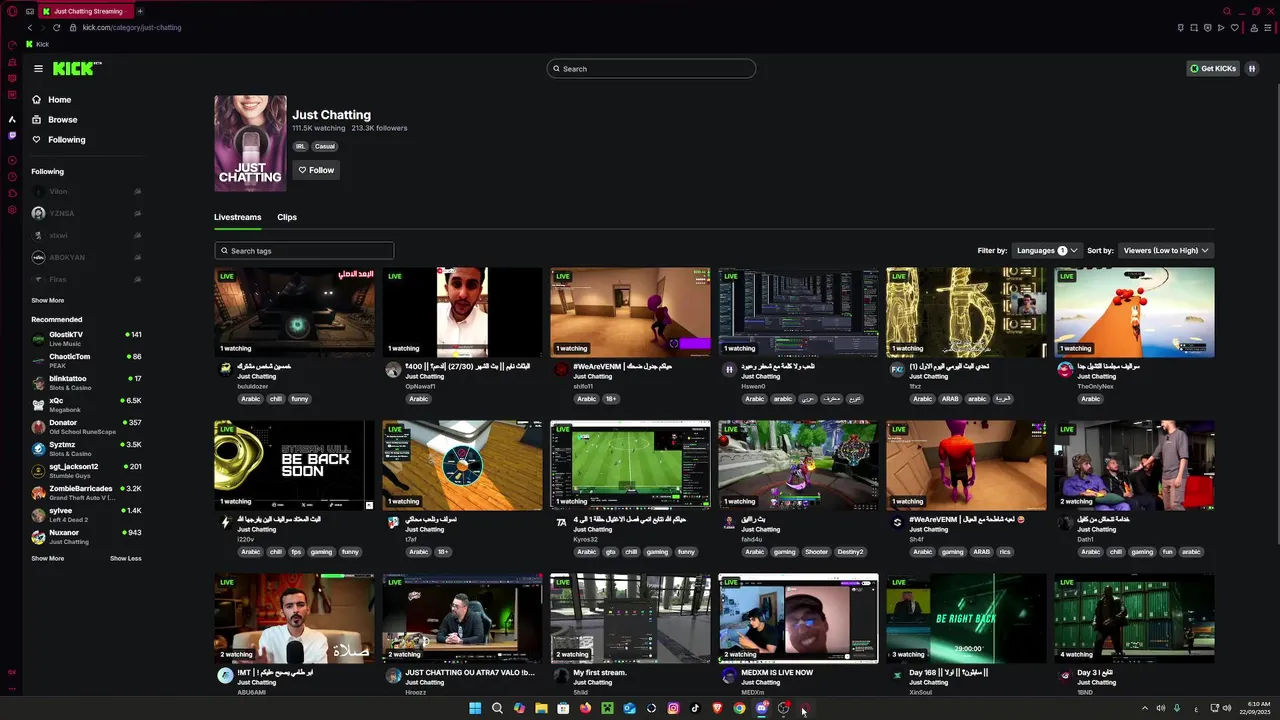Open MEDXM IS LIVE NOW stream title
The width and height of the screenshot is (1280, 720).
pyautogui.click(x=777, y=673)
